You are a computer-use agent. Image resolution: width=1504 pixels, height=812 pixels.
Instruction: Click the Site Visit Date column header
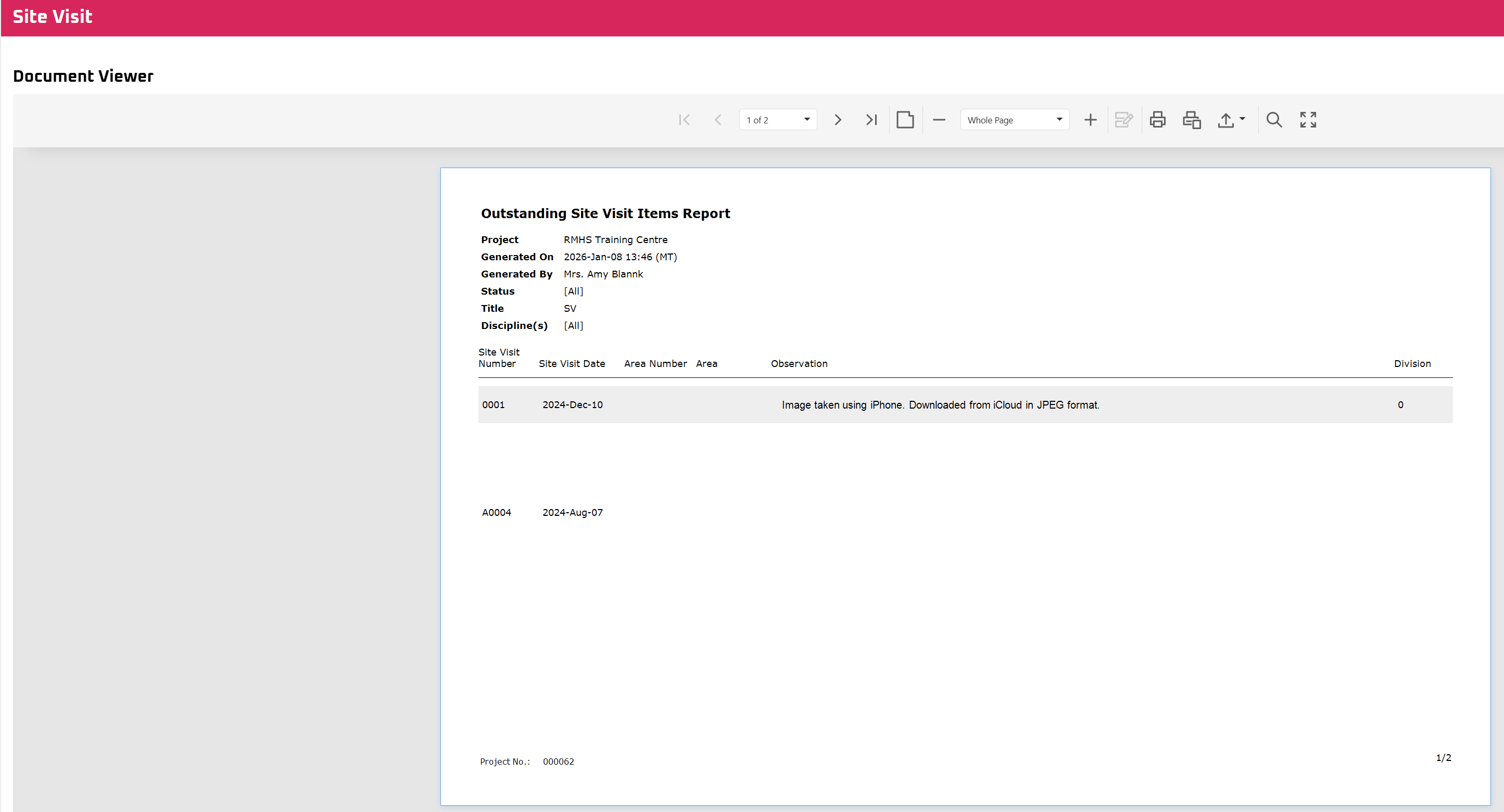pos(572,364)
